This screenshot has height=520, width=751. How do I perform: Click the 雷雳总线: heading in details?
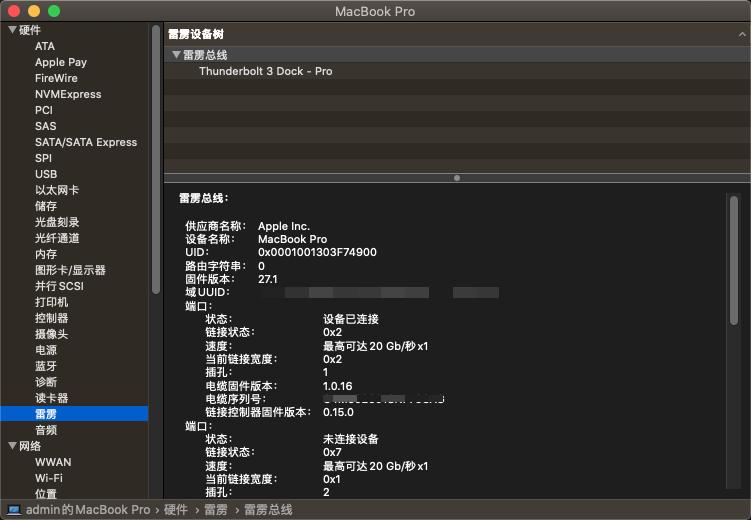204,198
